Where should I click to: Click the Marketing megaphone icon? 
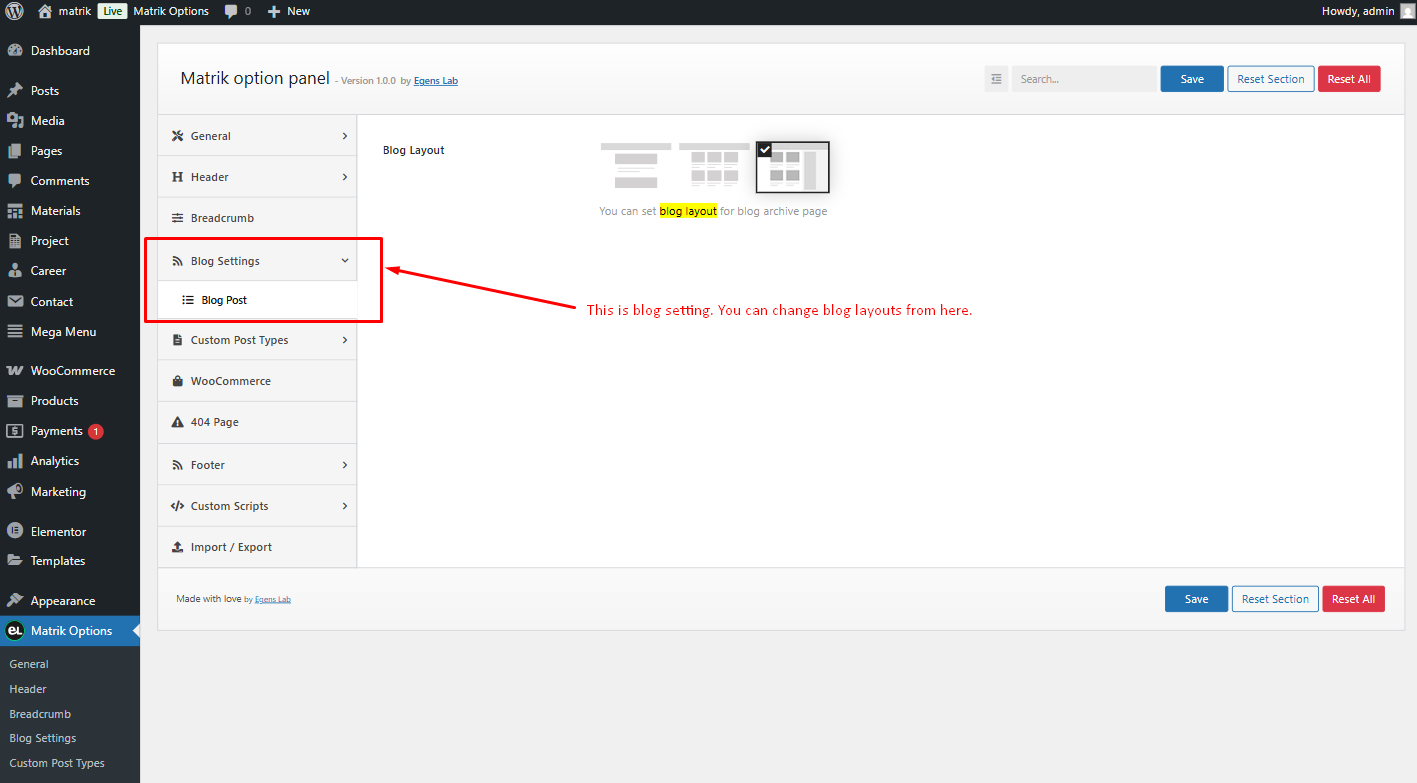15,492
